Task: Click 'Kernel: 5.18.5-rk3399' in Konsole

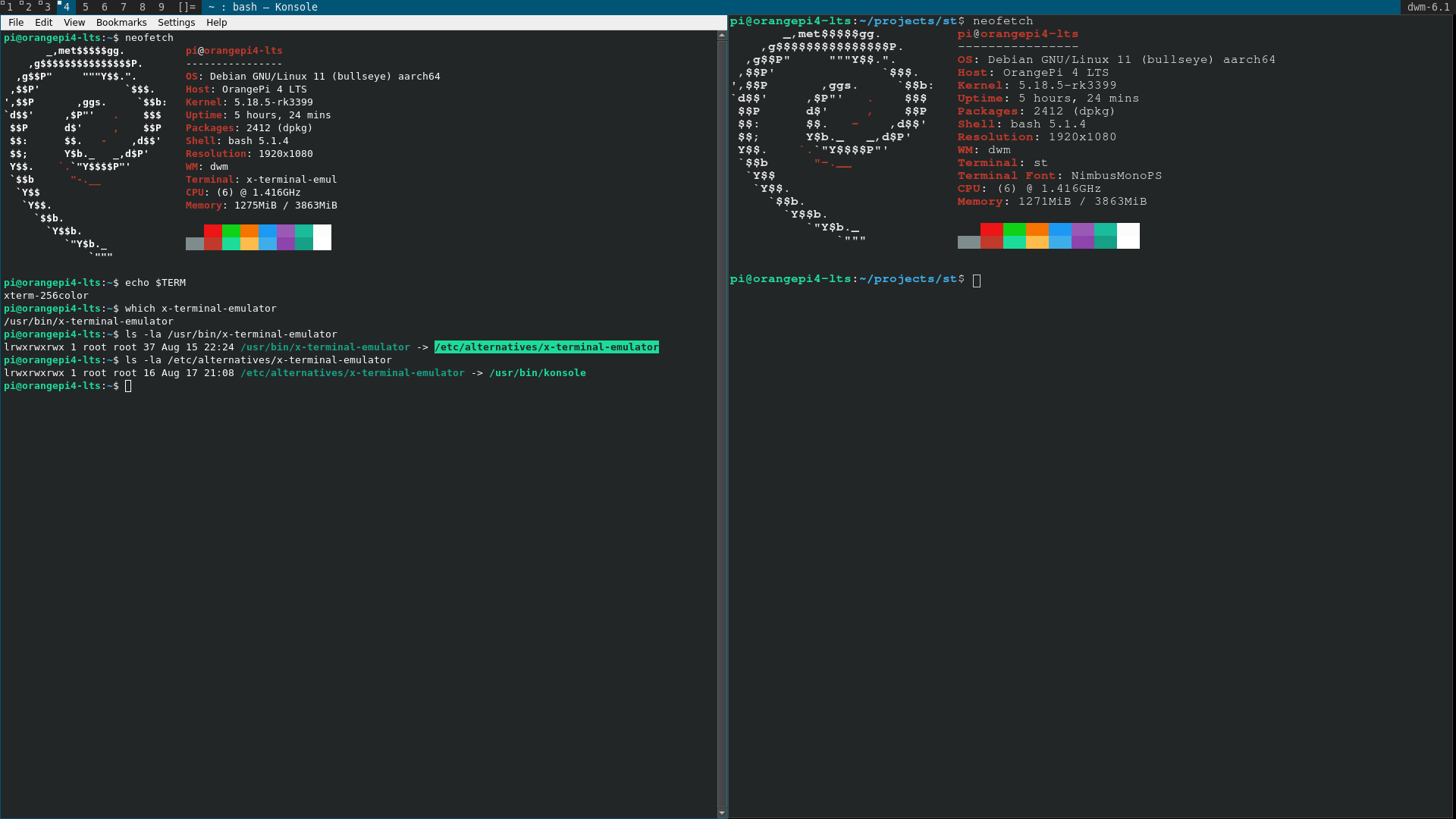Action: [249, 102]
